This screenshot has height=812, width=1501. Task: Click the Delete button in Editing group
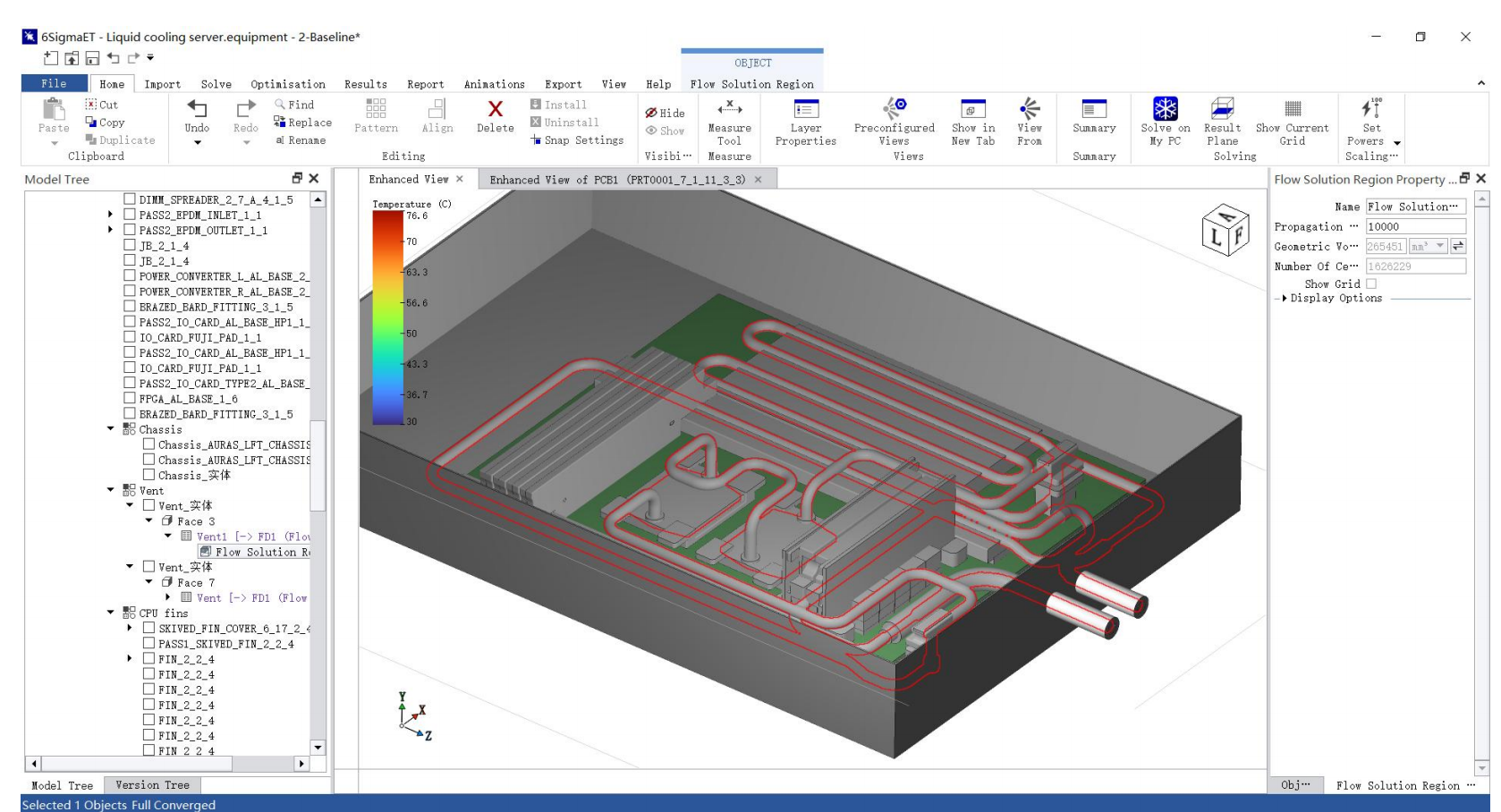[x=495, y=116]
